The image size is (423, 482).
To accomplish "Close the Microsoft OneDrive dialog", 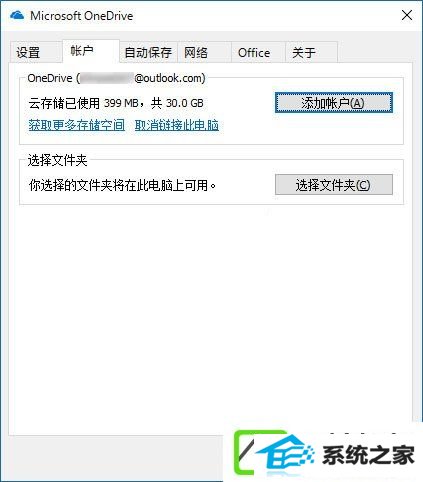I will pos(407,15).
